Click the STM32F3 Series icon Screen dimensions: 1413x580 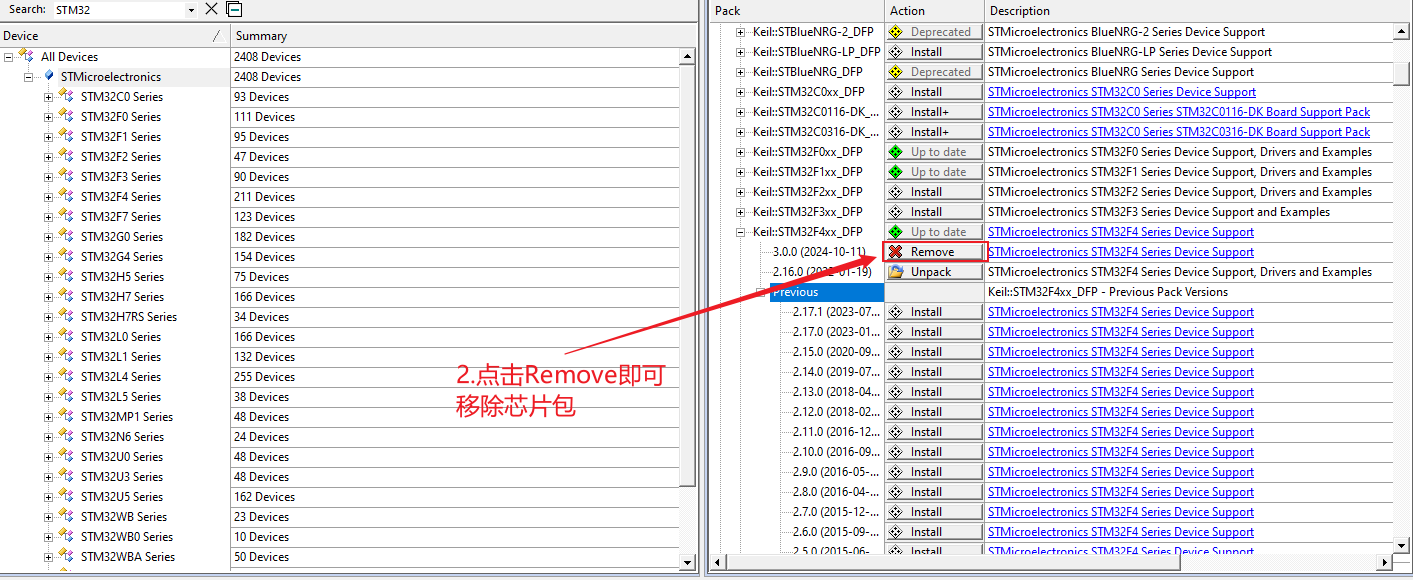(x=66, y=177)
